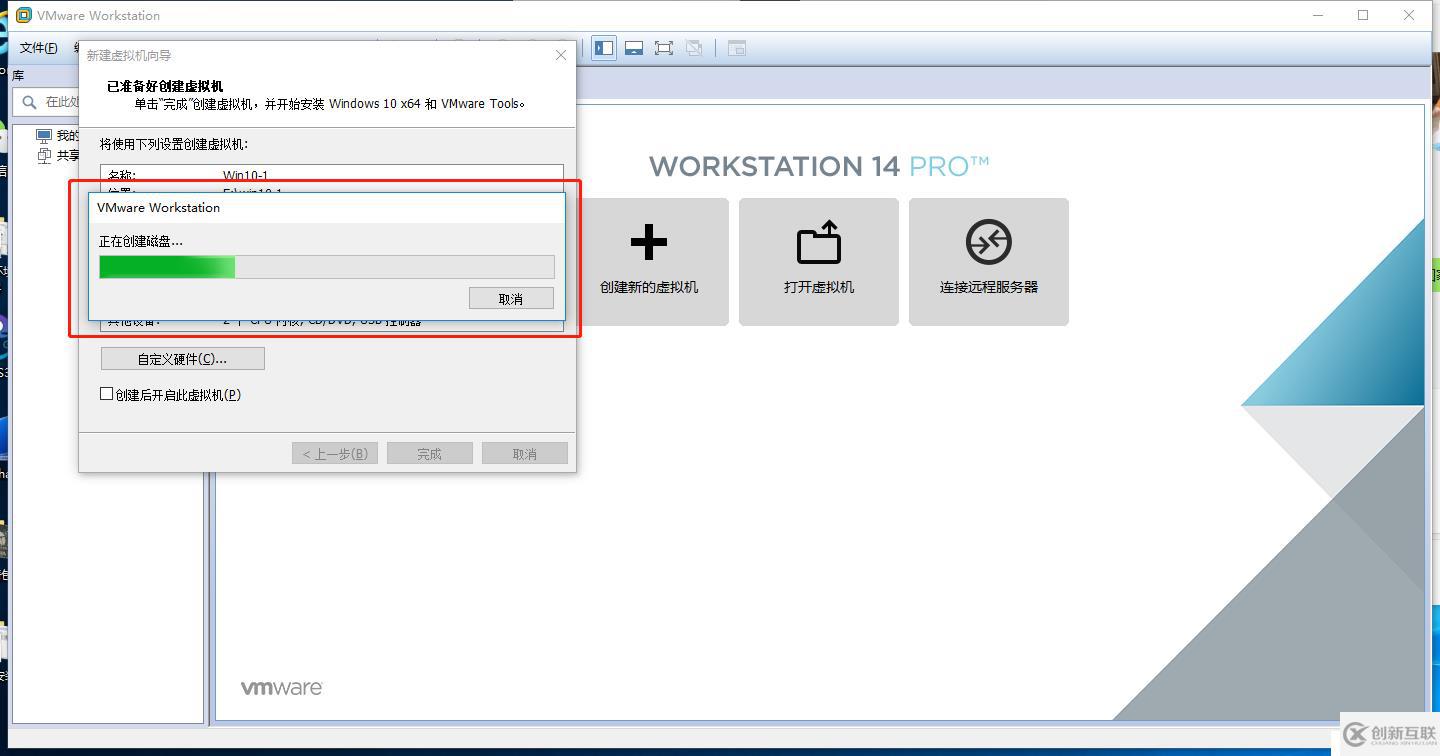
Task: Click the green disk creation progress bar
Action: point(166,267)
